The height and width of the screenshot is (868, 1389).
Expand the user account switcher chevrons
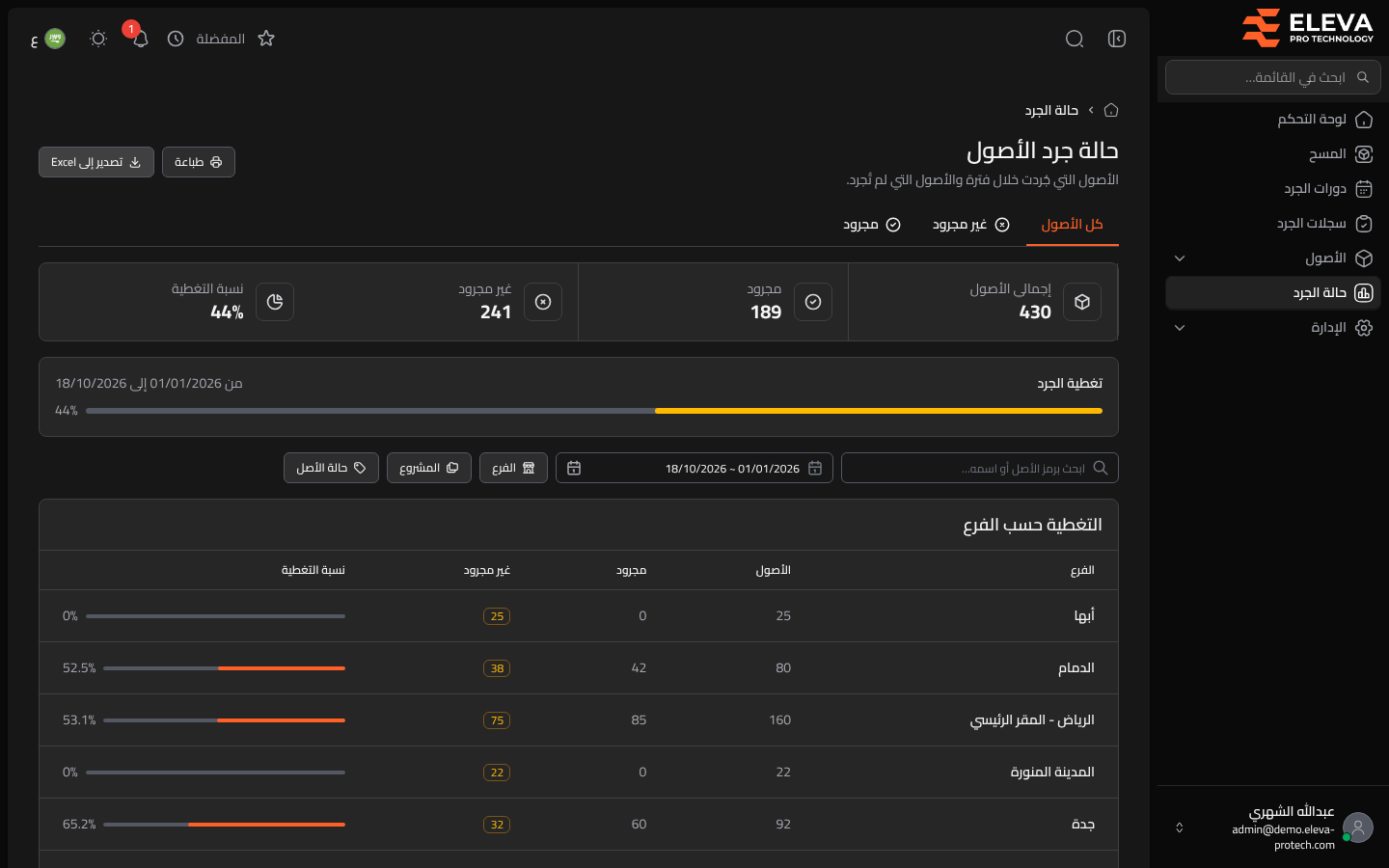[x=1179, y=827]
